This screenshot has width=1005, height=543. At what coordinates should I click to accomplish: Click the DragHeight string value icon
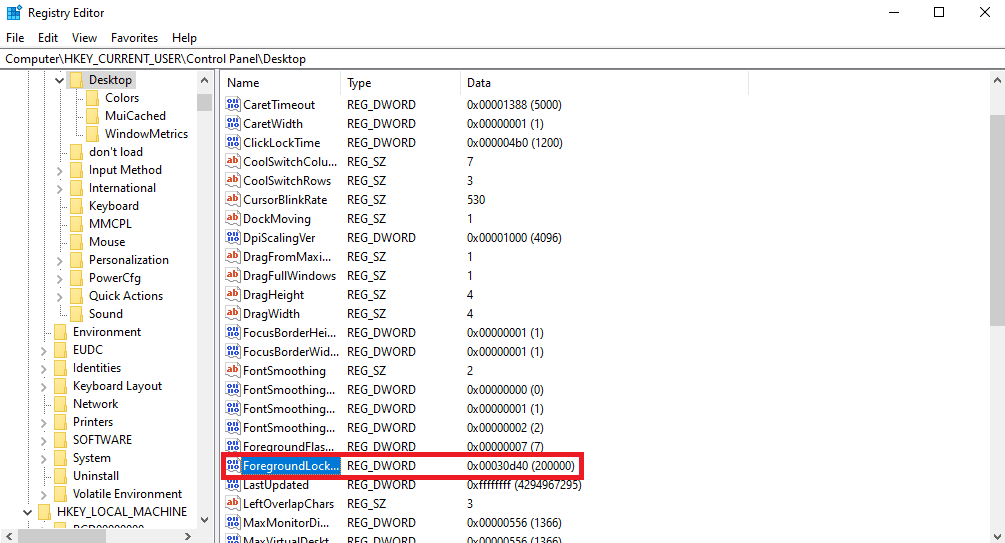(233, 294)
